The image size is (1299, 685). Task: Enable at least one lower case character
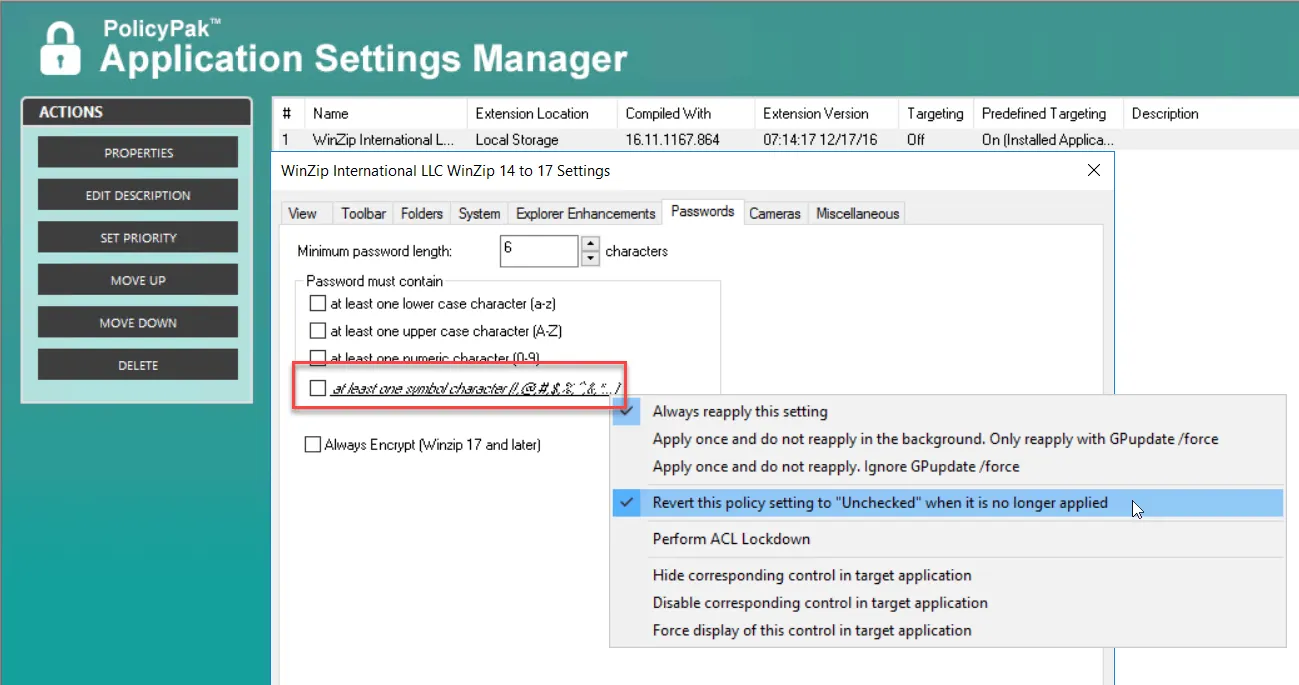point(318,303)
